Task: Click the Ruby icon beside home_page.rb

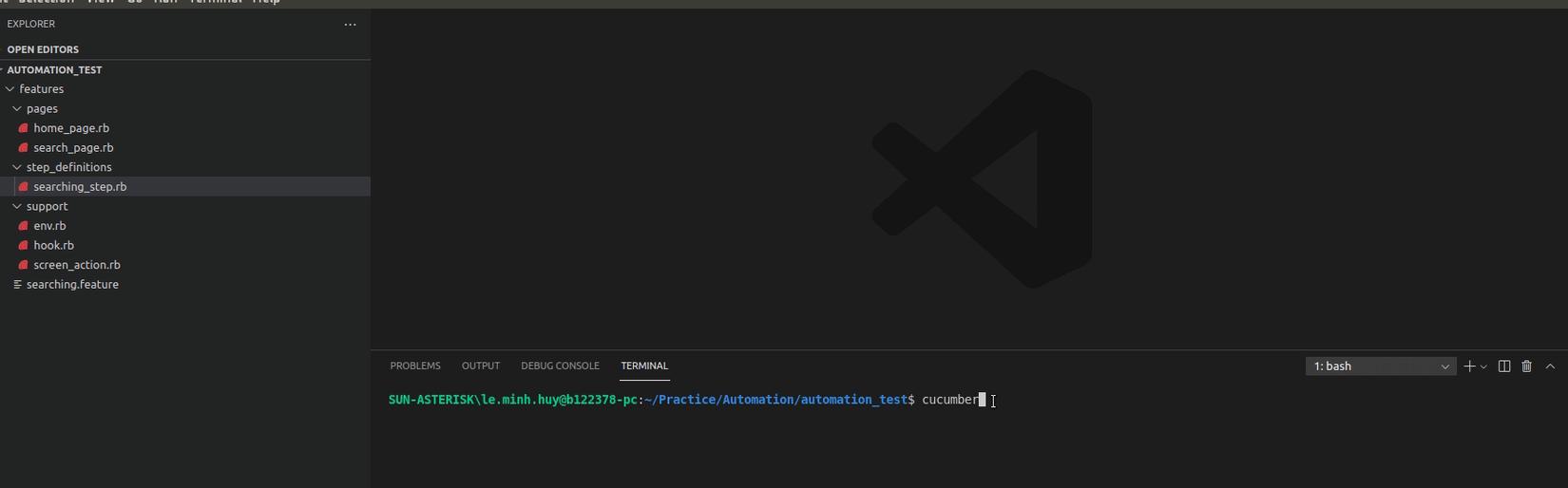Action: (x=24, y=128)
